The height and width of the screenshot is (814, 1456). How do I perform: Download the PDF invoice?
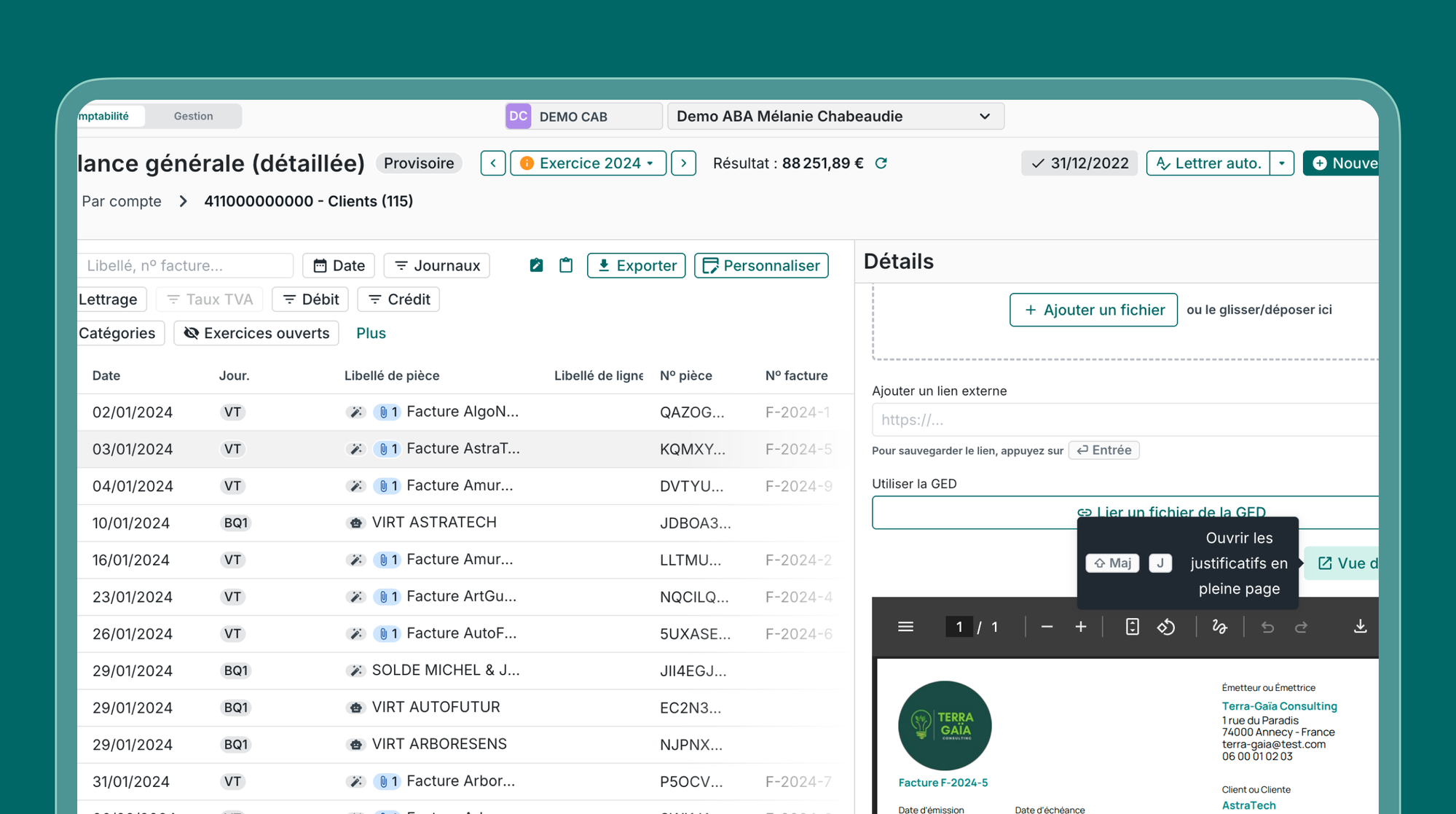(x=1360, y=627)
